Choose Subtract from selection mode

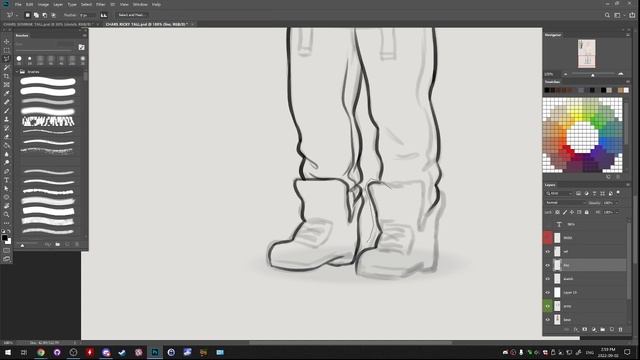pyautogui.click(x=44, y=15)
